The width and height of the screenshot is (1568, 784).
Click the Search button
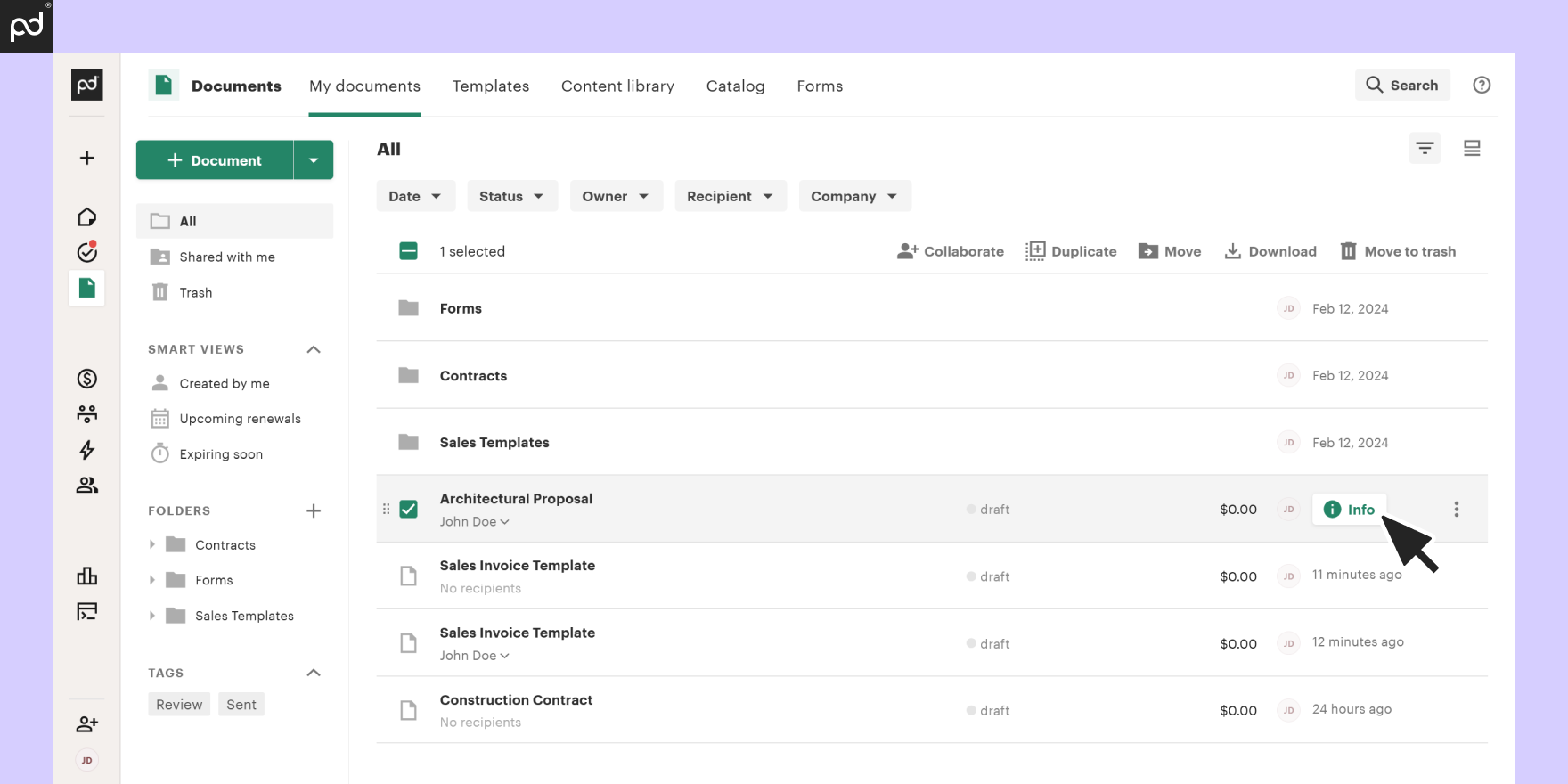pos(1402,85)
